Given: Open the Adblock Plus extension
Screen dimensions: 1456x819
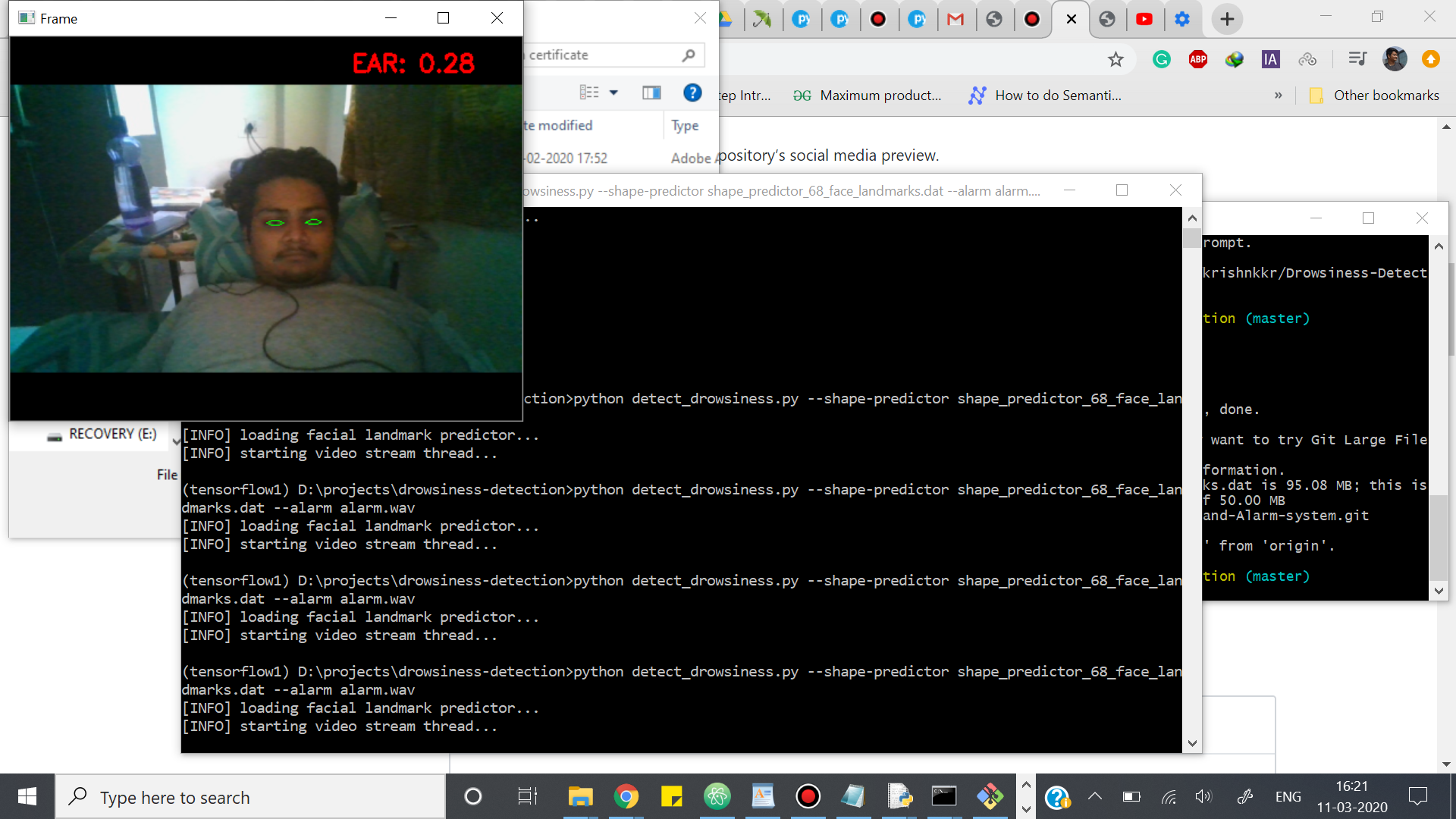Looking at the screenshot, I should pyautogui.click(x=1198, y=59).
